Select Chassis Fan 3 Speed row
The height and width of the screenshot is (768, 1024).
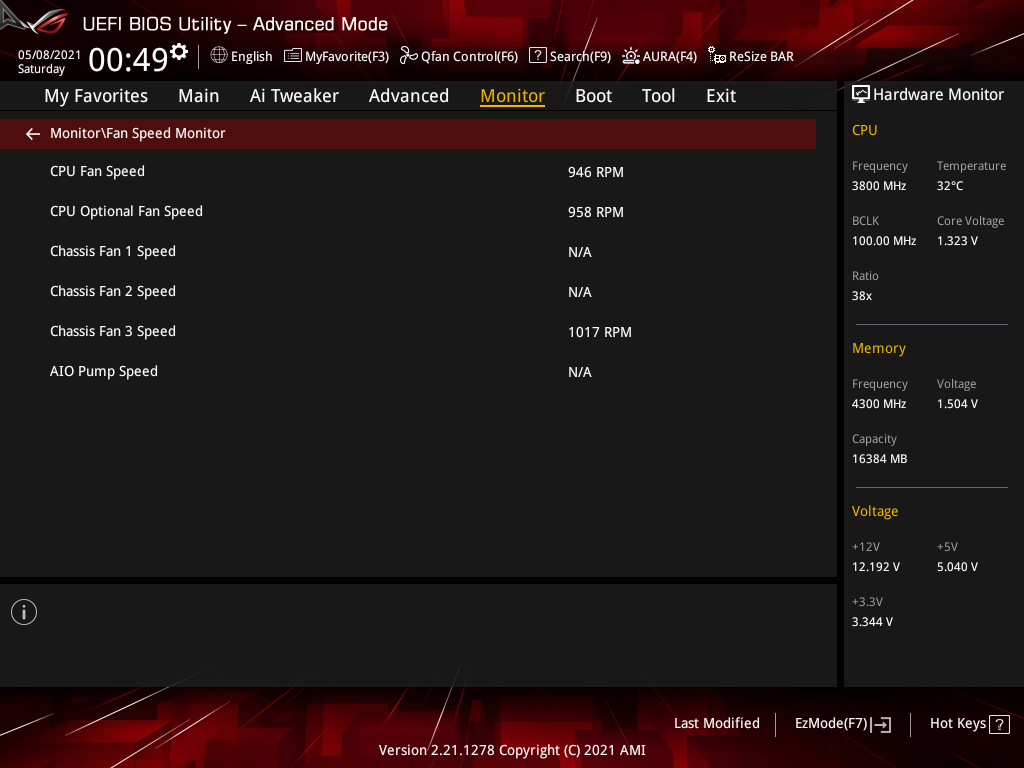pyautogui.click(x=408, y=332)
